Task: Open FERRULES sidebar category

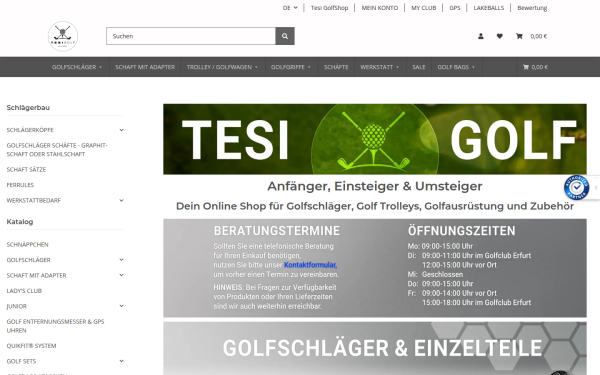Action: (x=20, y=185)
